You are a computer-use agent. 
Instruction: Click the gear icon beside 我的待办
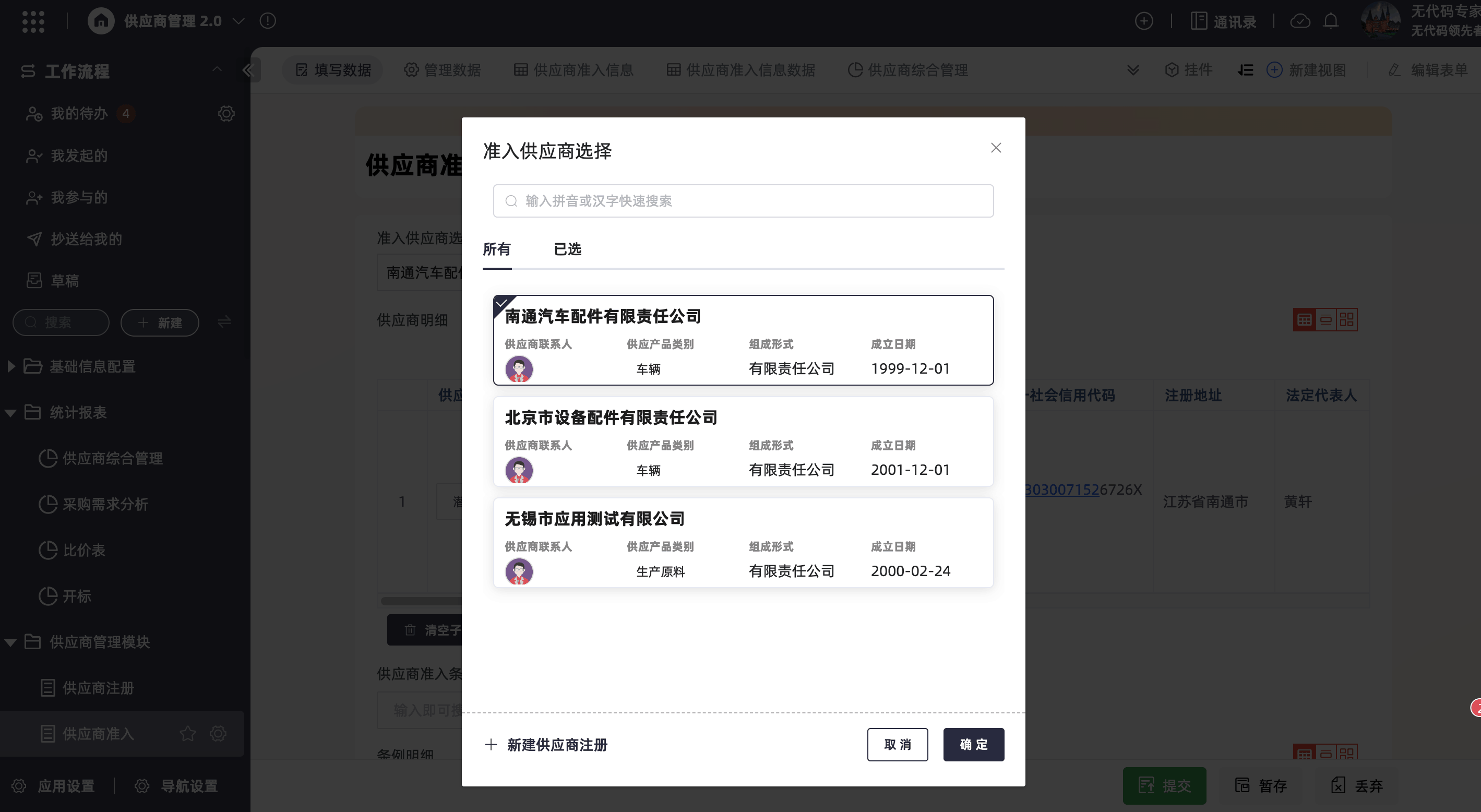click(x=226, y=113)
